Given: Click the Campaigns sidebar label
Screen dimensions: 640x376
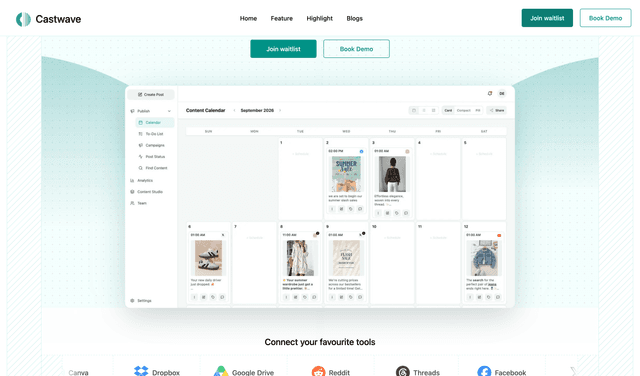Looking at the screenshot, I should tap(155, 145).
